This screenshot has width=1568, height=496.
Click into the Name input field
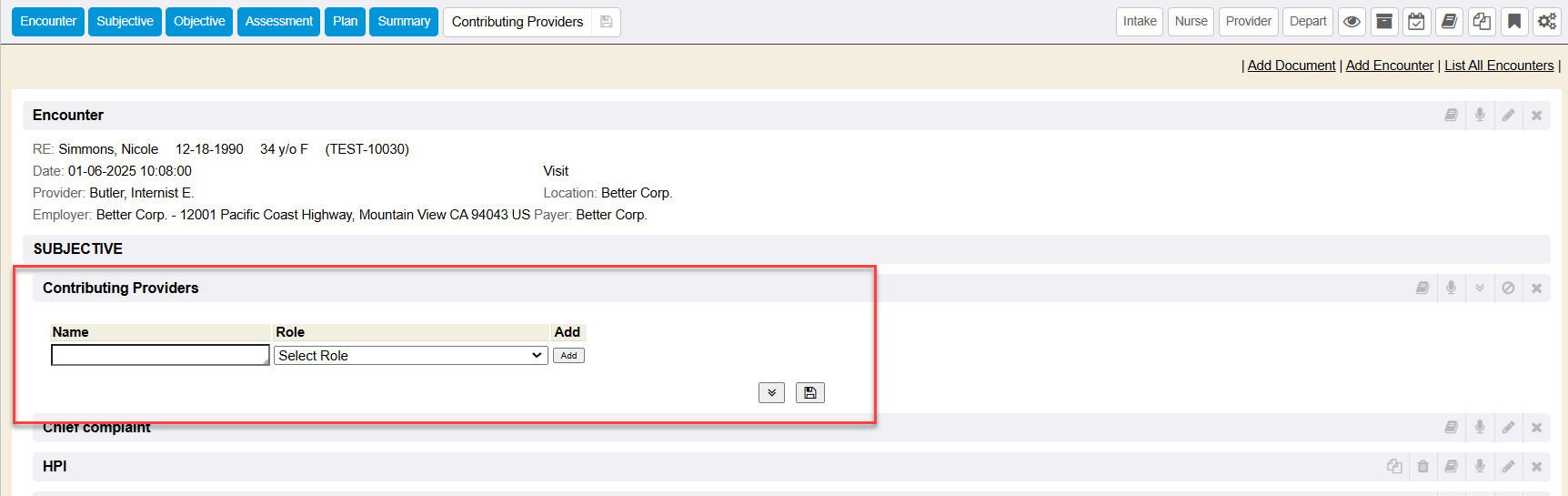(x=160, y=356)
